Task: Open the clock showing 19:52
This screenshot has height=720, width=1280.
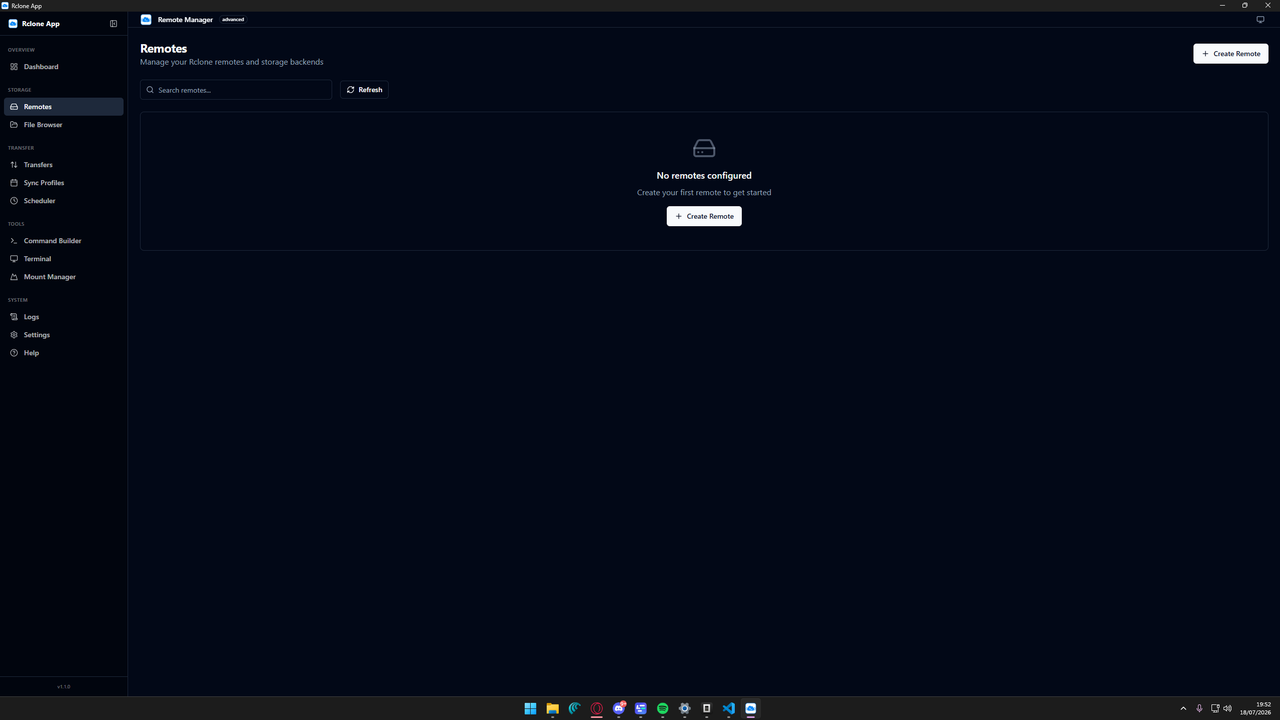Action: tap(1255, 708)
